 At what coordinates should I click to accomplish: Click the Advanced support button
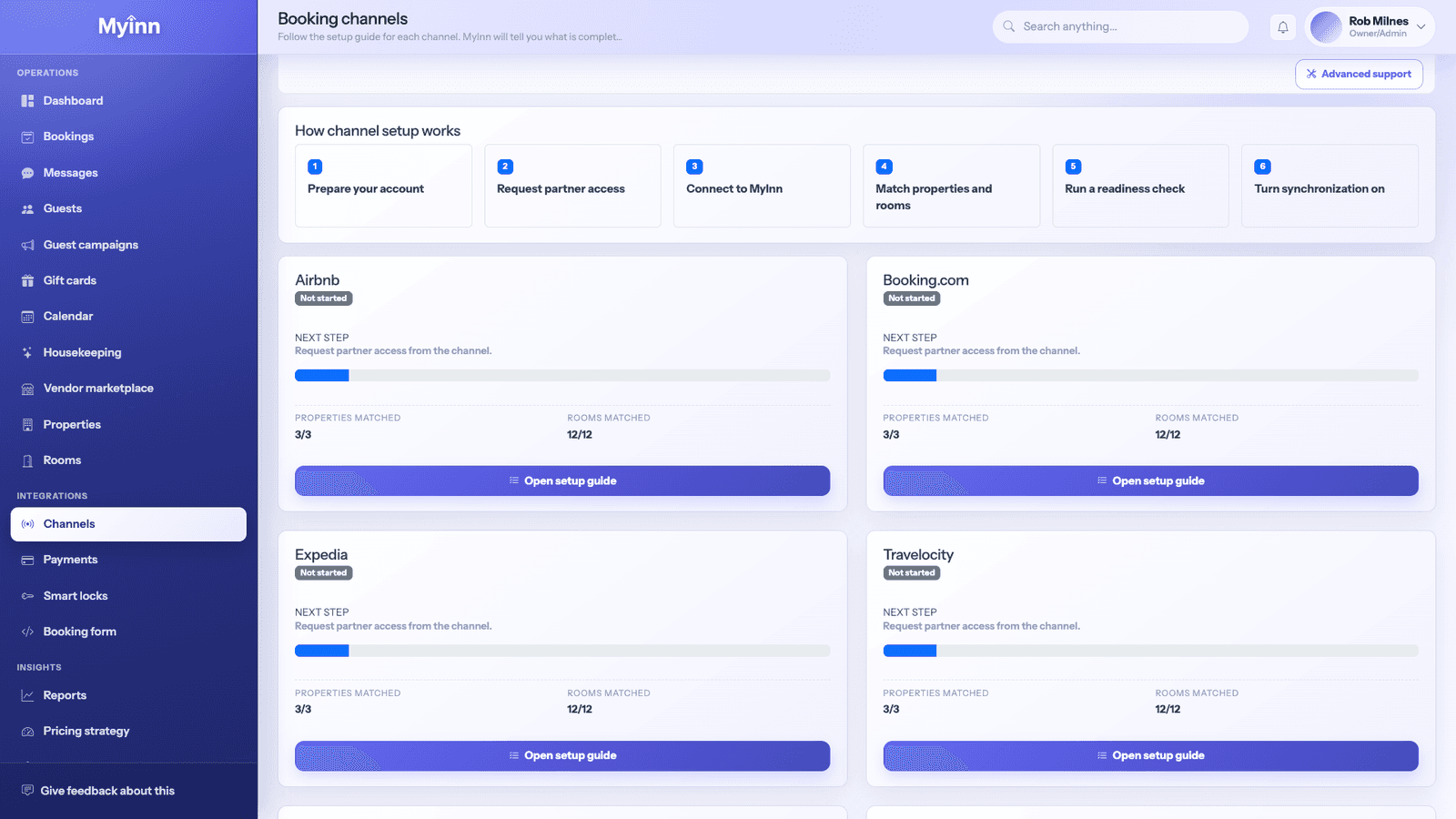[x=1359, y=74]
